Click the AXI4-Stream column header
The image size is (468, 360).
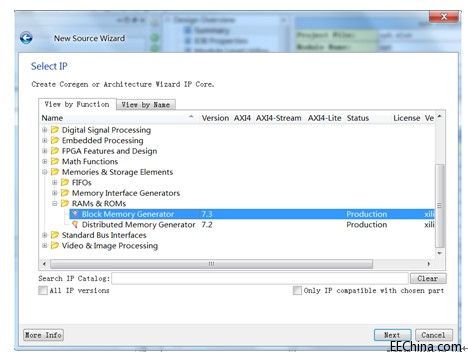(279, 118)
